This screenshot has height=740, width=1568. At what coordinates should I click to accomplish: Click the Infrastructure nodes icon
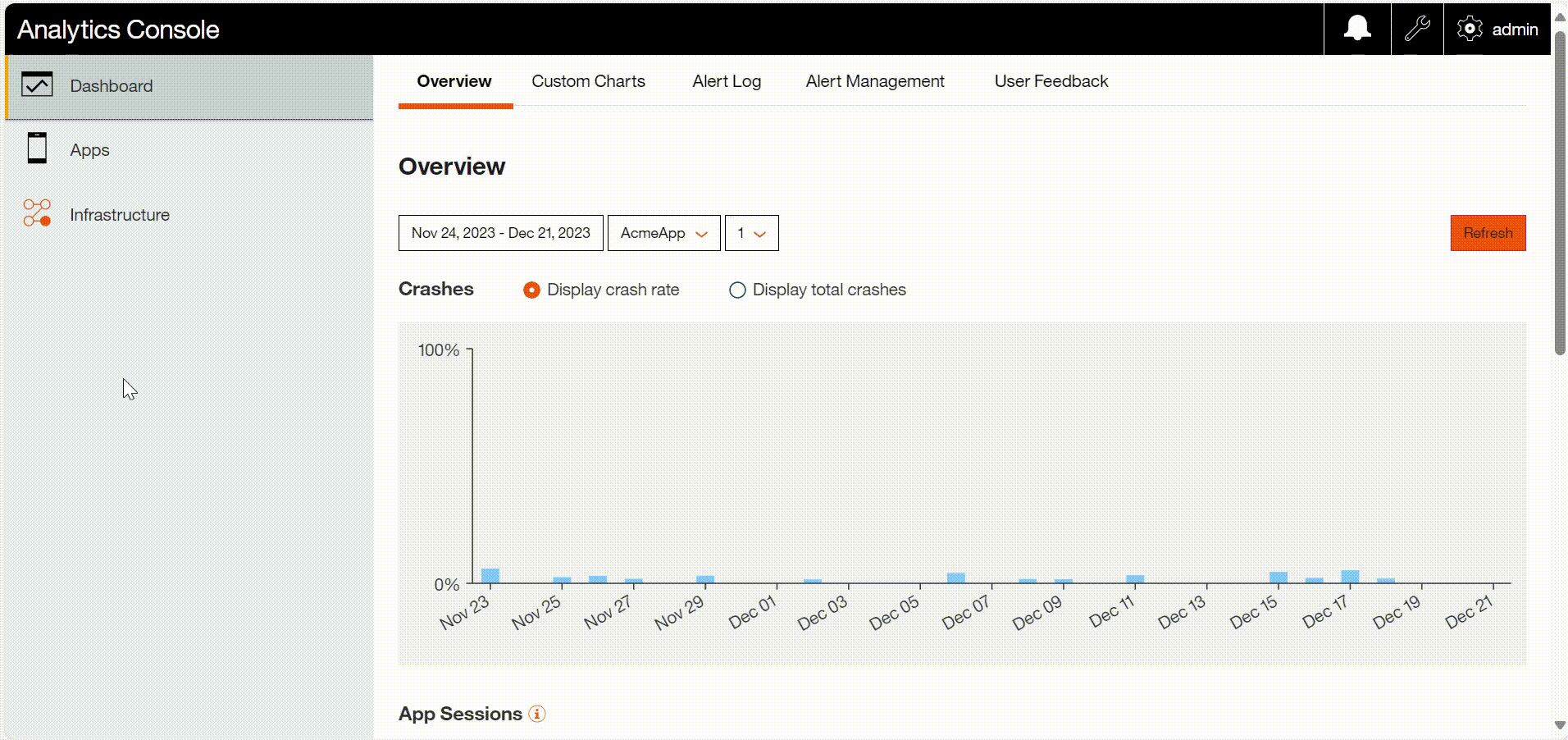(x=37, y=213)
